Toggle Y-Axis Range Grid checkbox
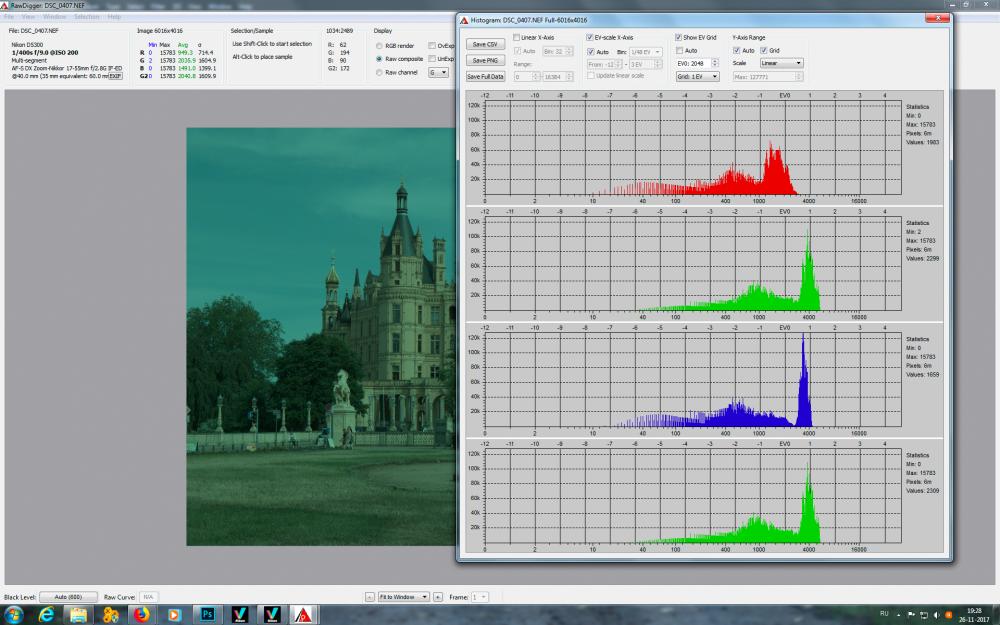 point(763,50)
